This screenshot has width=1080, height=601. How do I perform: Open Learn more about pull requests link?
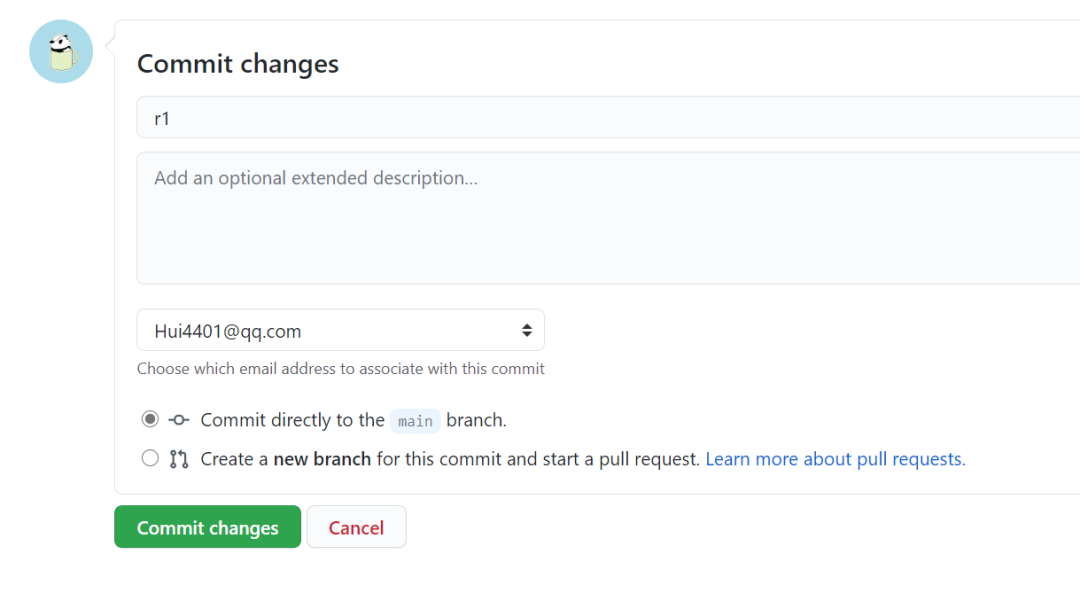[x=835, y=459]
